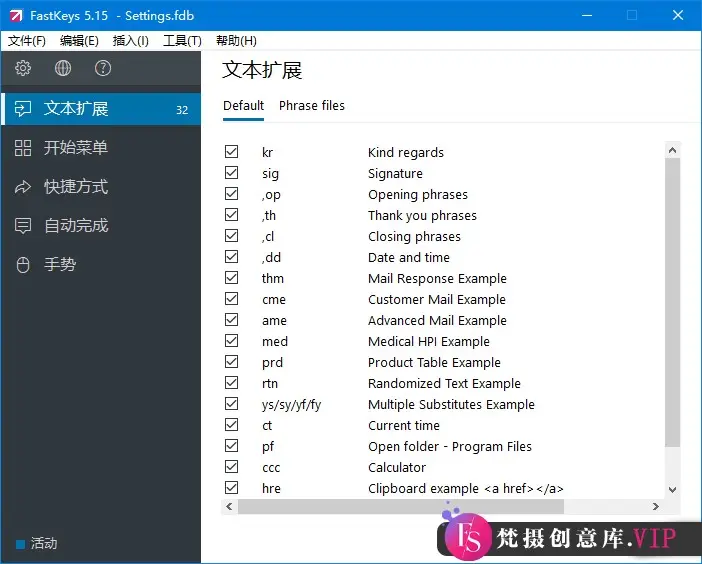702x564 pixels.
Task: Toggle the thm Mail Response checkbox
Action: point(231,278)
